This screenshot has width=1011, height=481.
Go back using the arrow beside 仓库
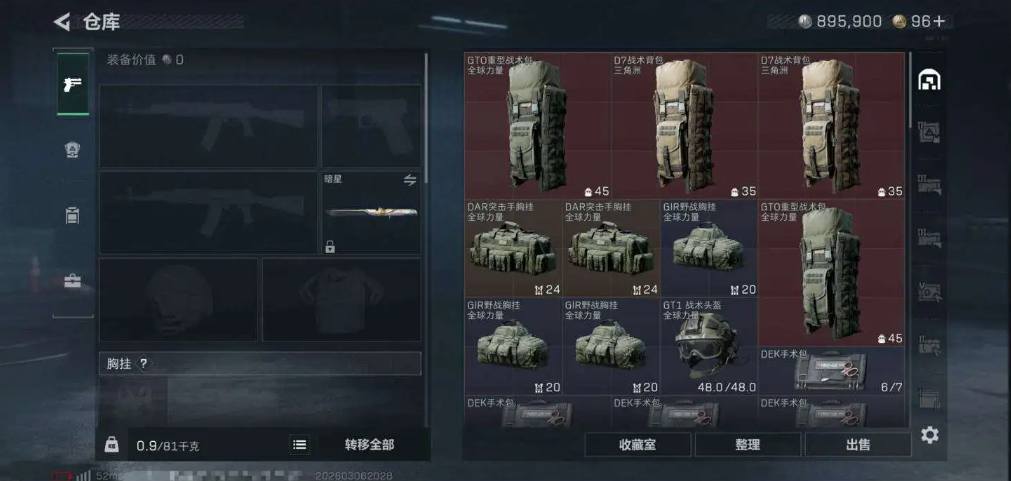pos(62,21)
